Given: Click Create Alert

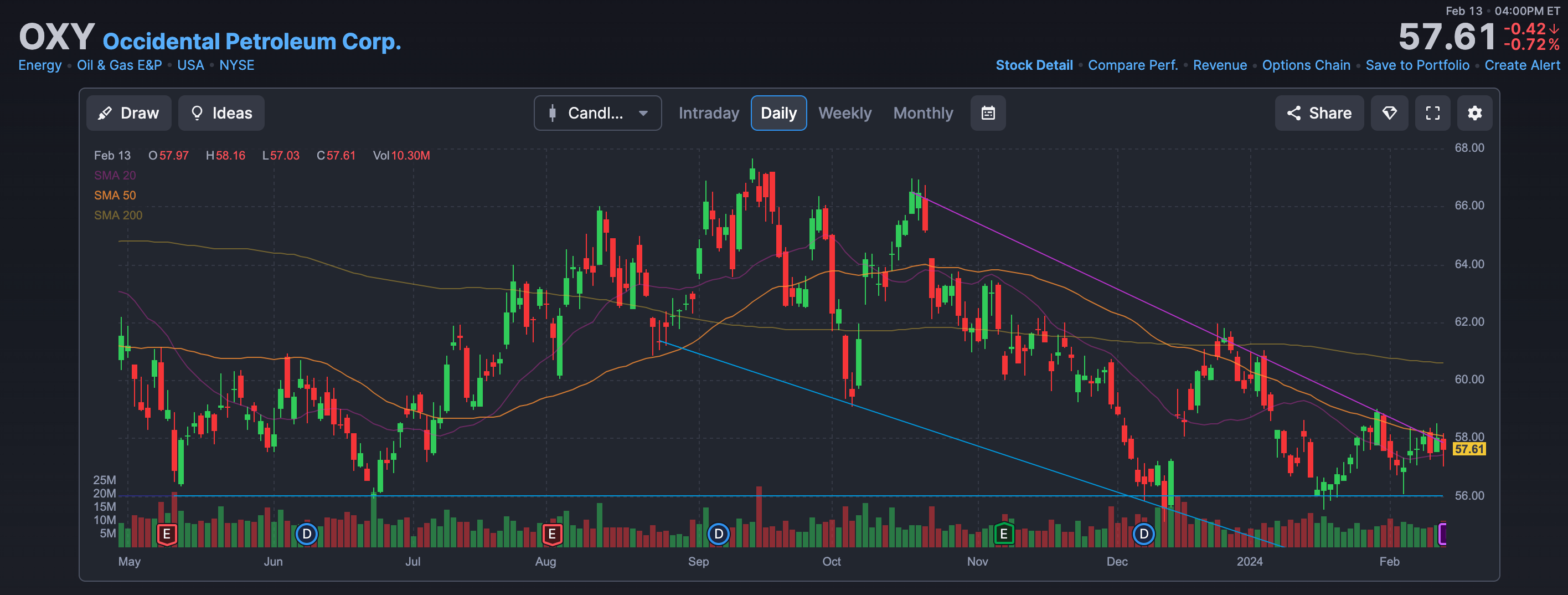Looking at the screenshot, I should click(1521, 65).
